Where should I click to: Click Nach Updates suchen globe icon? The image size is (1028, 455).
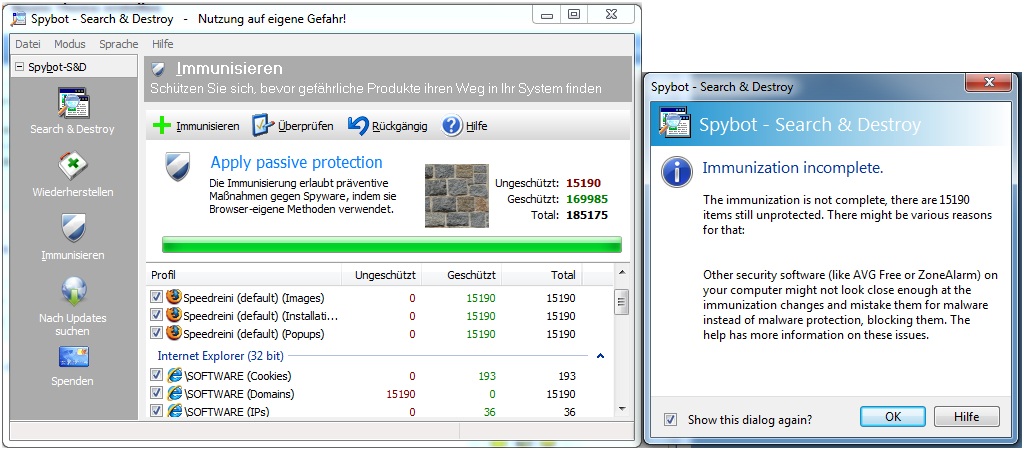coord(73,292)
